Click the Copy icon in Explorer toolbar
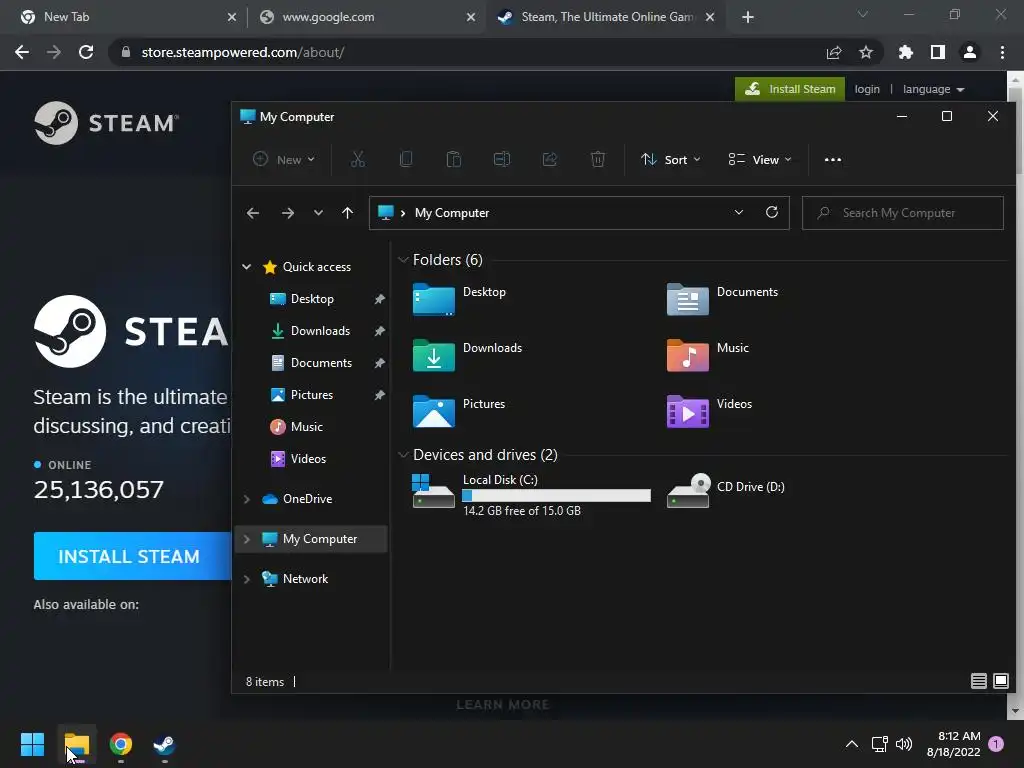Image resolution: width=1024 pixels, height=768 pixels. pos(406,159)
